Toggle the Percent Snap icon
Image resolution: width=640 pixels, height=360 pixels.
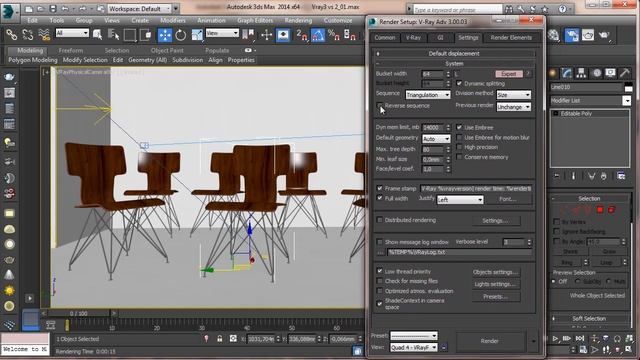(x=333, y=35)
